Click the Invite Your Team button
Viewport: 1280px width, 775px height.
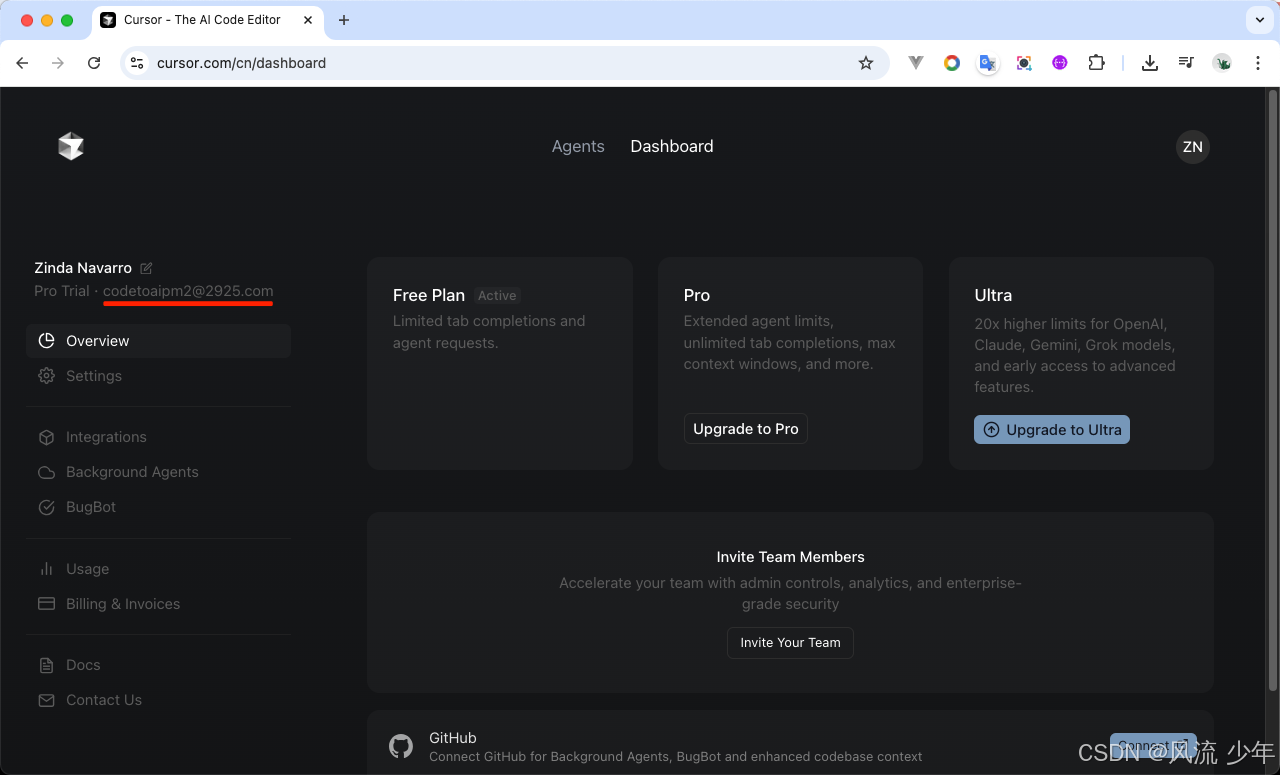pos(790,643)
